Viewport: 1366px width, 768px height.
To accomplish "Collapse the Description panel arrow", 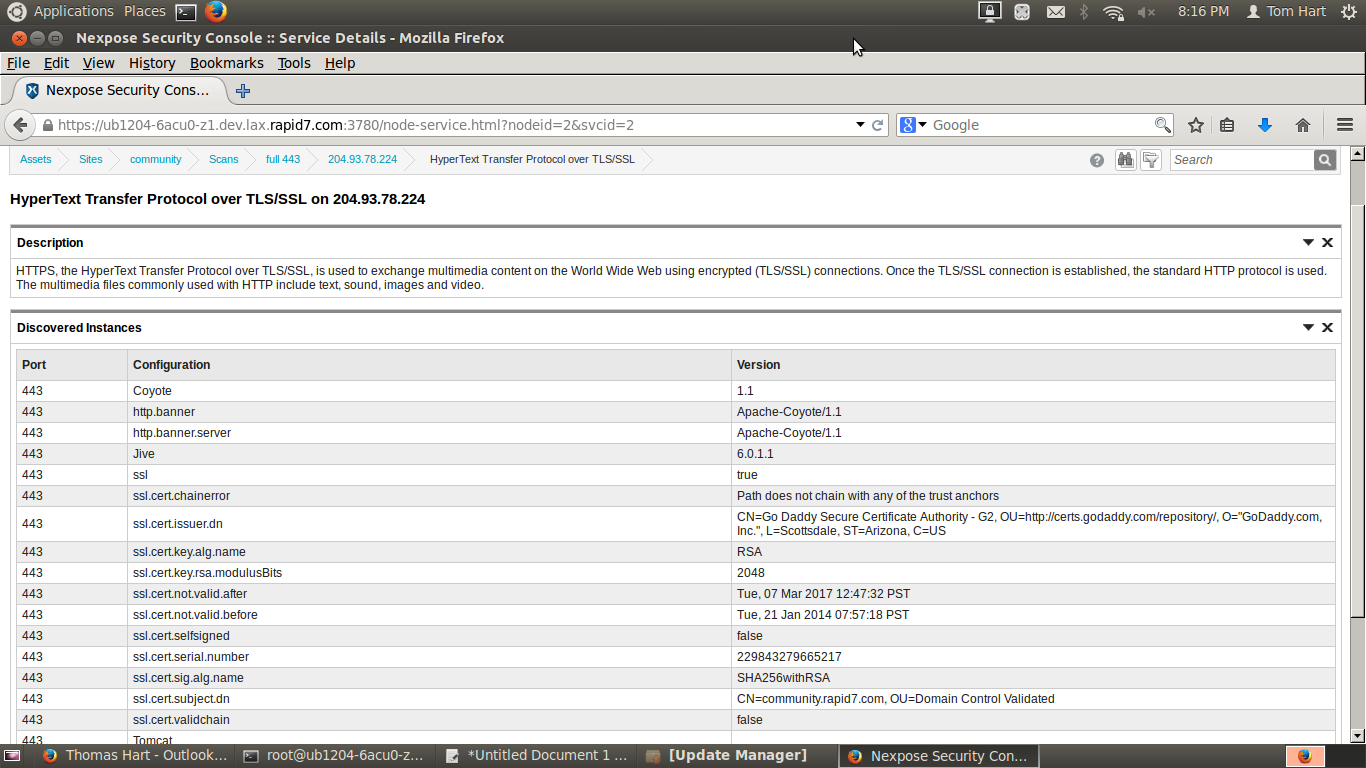I will tap(1308, 243).
